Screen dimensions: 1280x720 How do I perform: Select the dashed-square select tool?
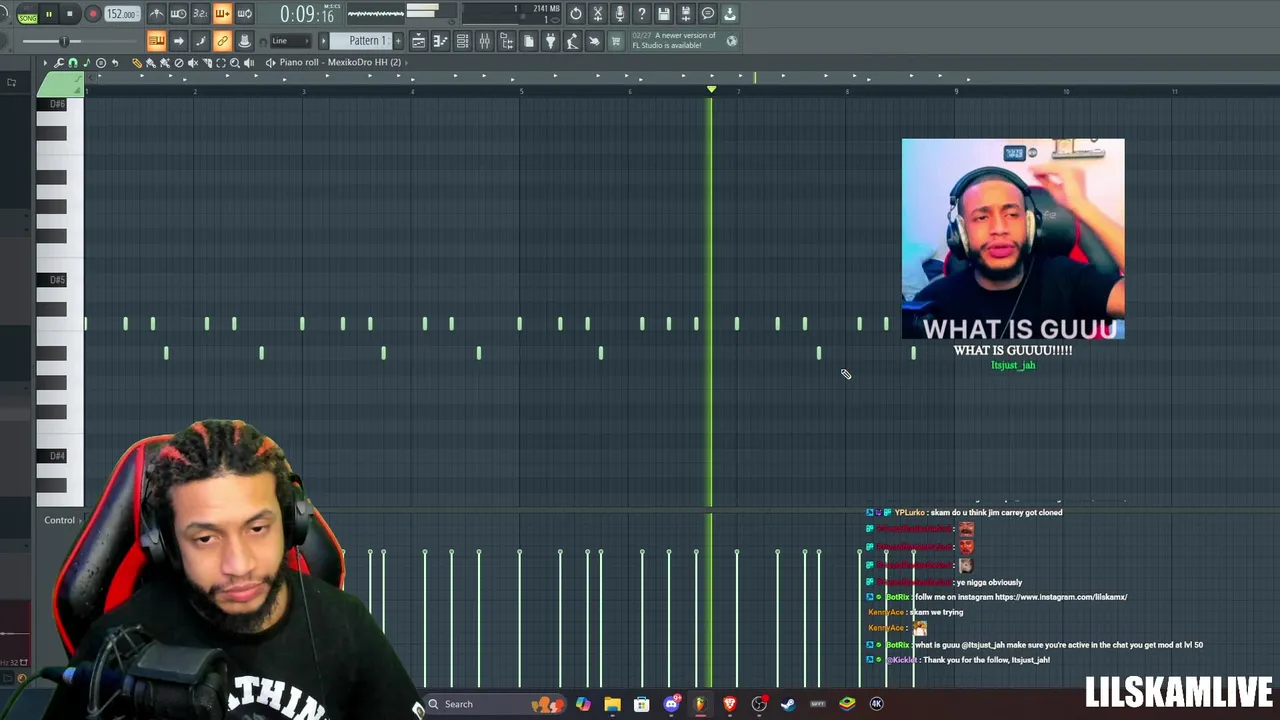(221, 63)
